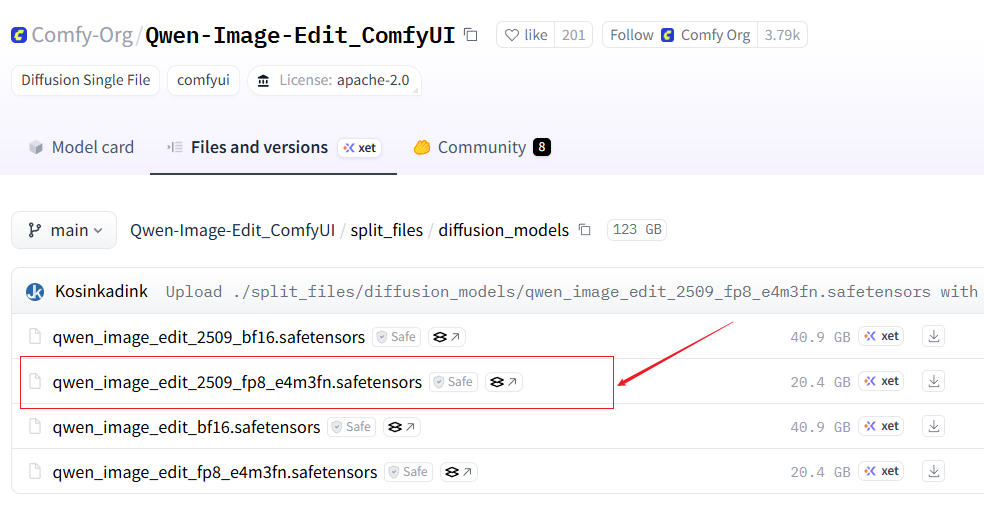Click the Safe badge for qwen_image_edit_bf16
Screen dimensions: 984x521
pyautogui.click(x=351, y=427)
